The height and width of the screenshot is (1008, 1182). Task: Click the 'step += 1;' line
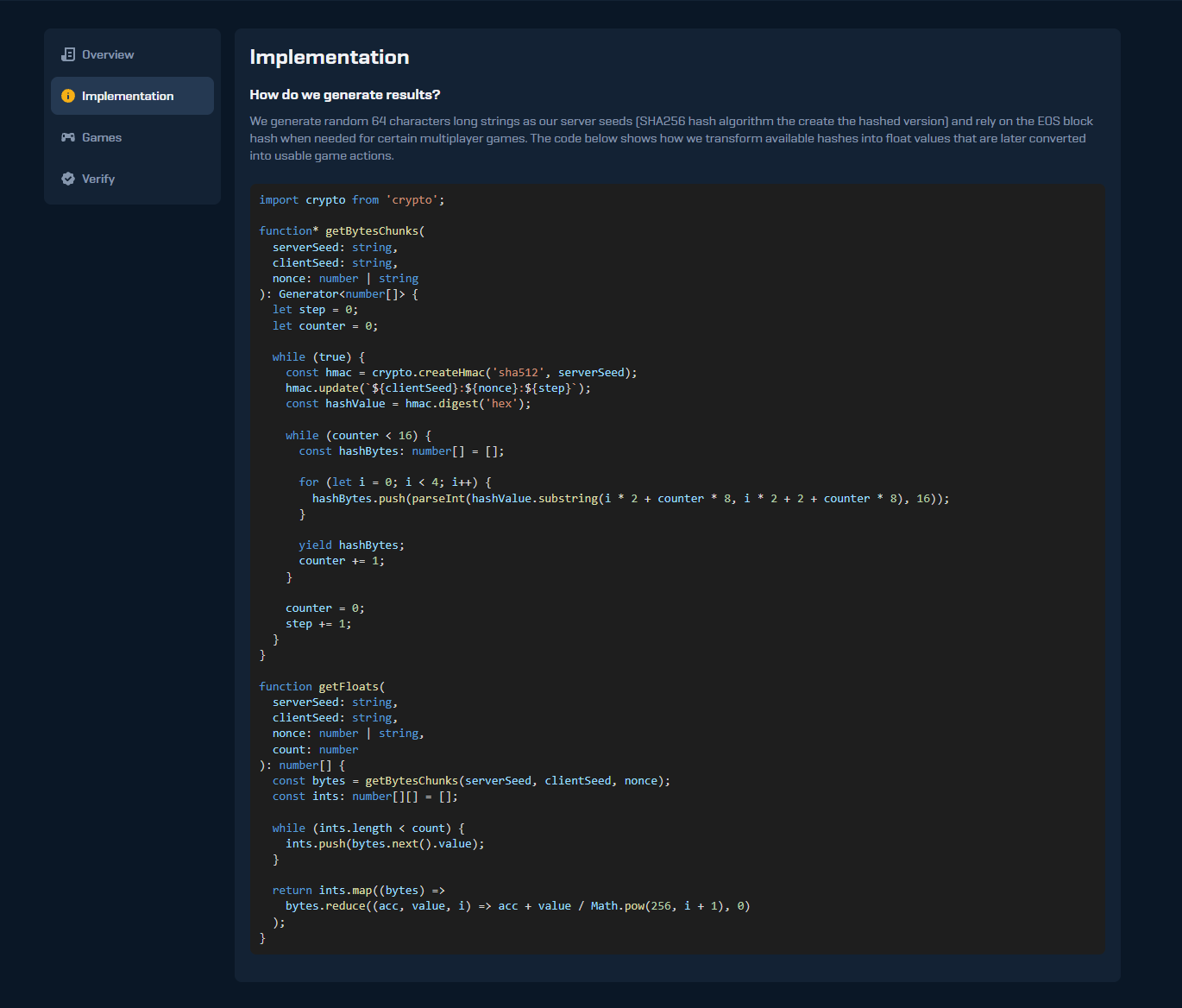tap(318, 624)
